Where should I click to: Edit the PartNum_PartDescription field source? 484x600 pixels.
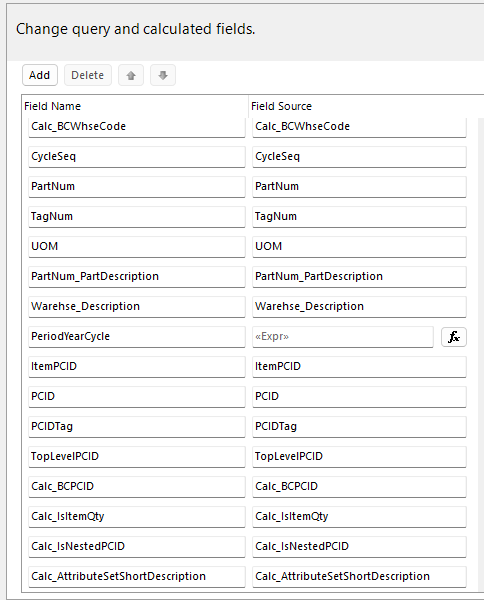click(x=359, y=277)
